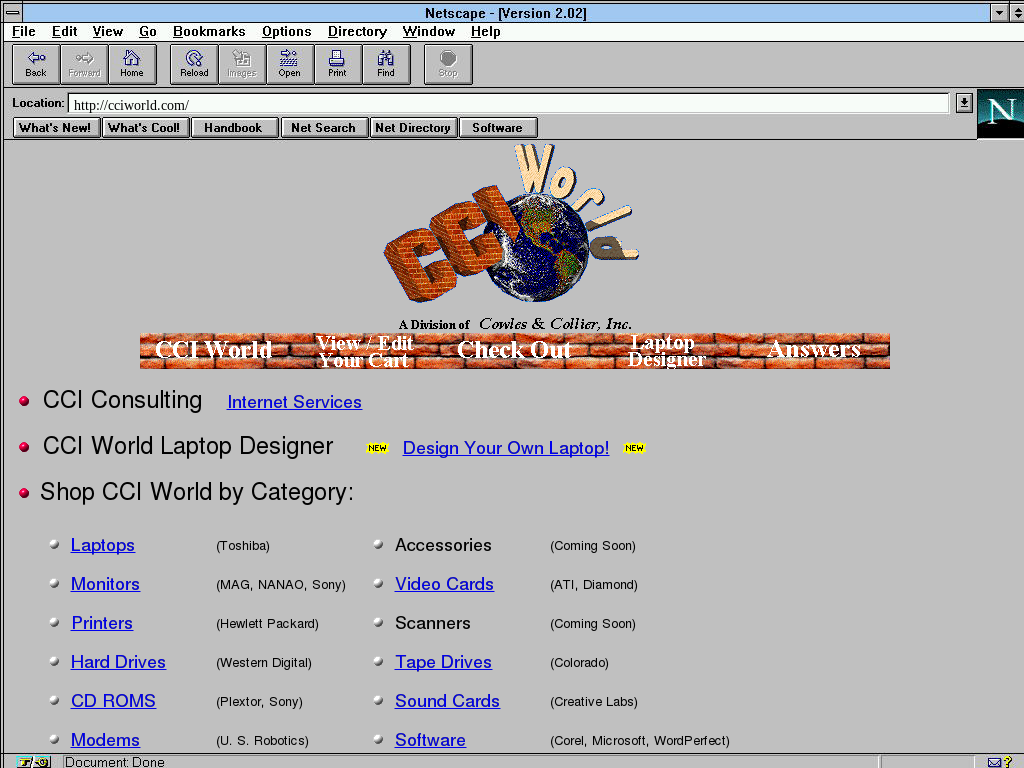Reload the current page
The height and width of the screenshot is (768, 1024).
point(194,64)
